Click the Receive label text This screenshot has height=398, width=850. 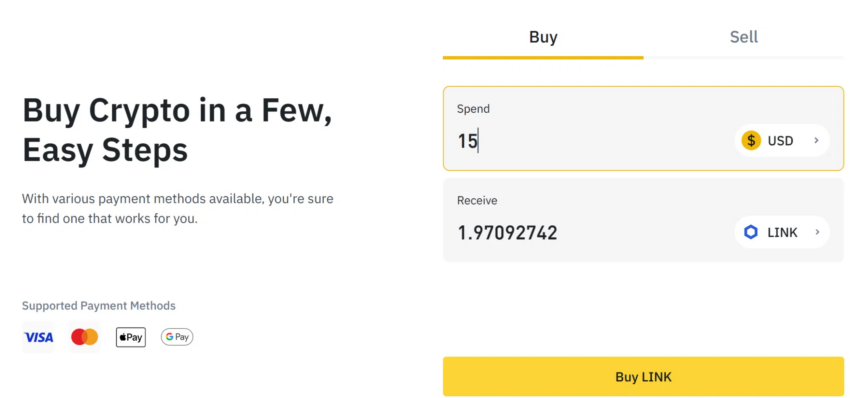click(477, 201)
